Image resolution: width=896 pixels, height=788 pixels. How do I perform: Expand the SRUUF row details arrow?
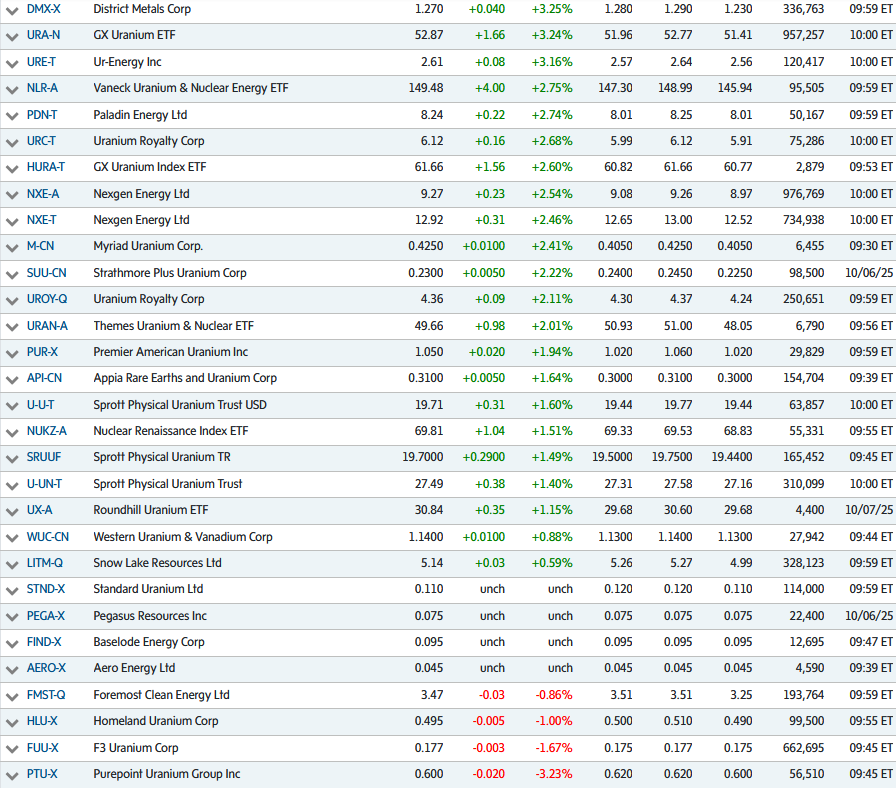(x=12, y=458)
